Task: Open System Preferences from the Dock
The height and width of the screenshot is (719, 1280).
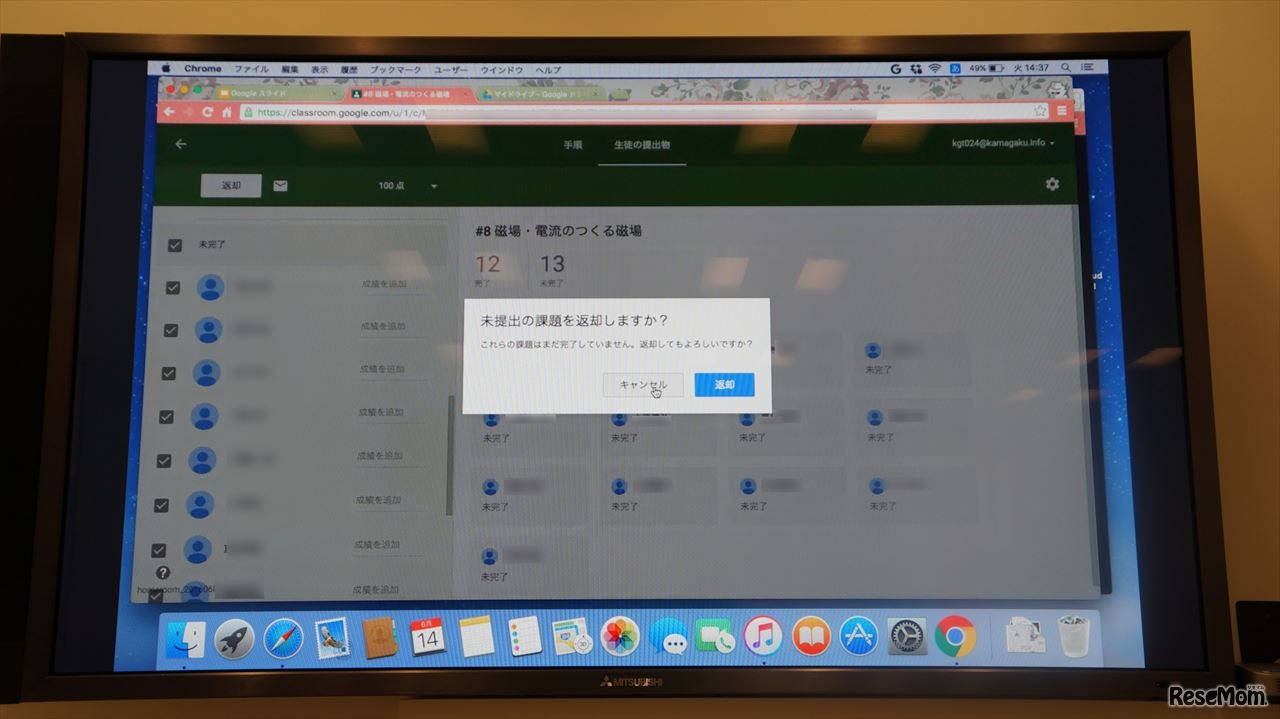Action: [x=908, y=636]
